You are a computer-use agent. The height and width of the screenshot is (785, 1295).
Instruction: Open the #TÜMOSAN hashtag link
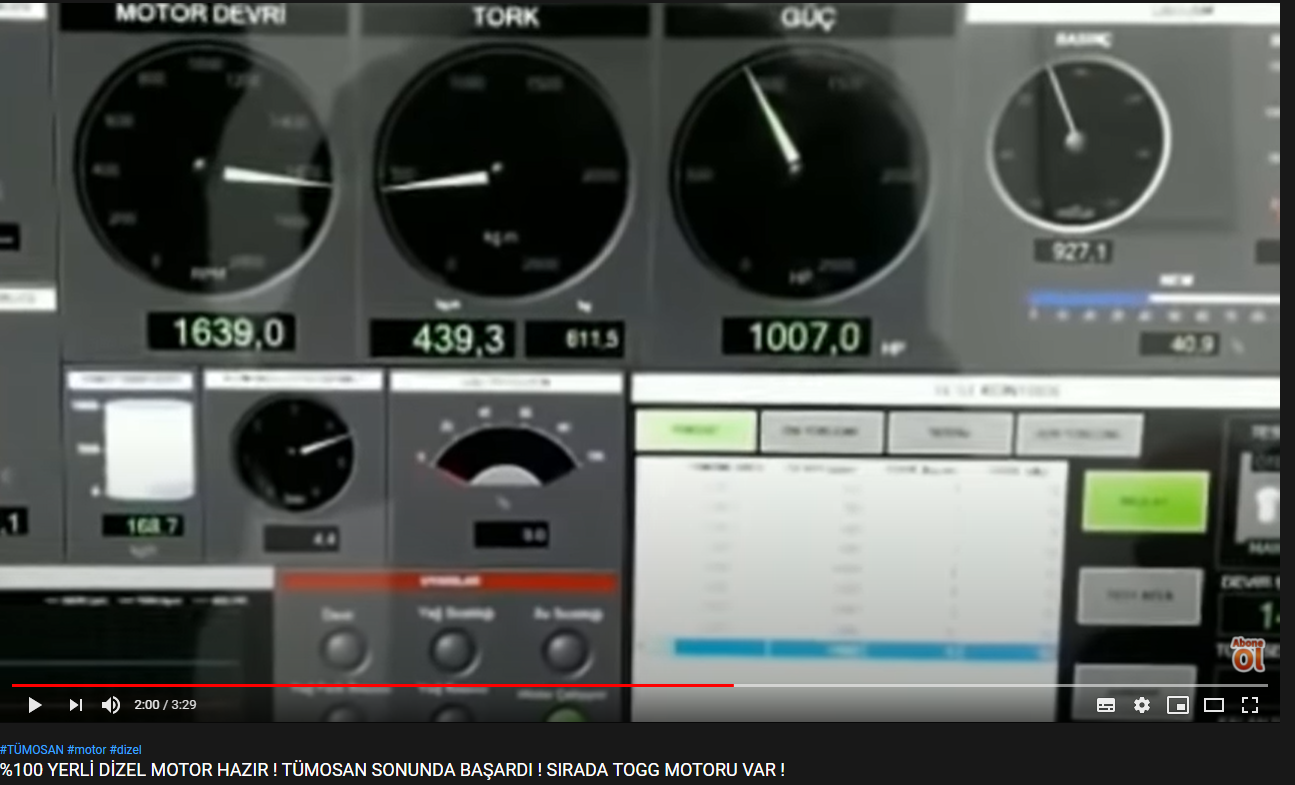coord(32,750)
